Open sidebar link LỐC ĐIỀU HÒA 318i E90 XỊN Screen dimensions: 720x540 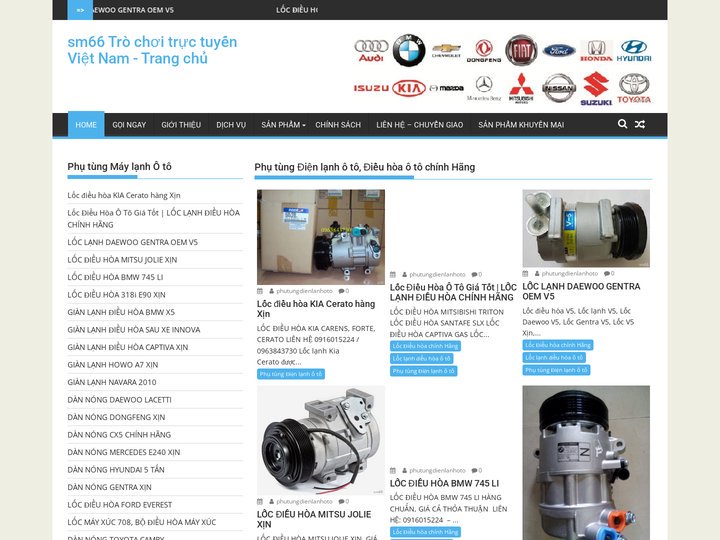coord(116,294)
